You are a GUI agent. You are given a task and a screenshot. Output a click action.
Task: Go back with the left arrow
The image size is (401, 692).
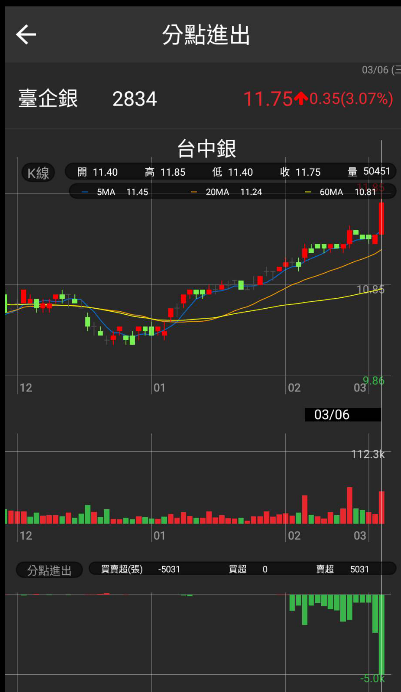pyautogui.click(x=26, y=35)
